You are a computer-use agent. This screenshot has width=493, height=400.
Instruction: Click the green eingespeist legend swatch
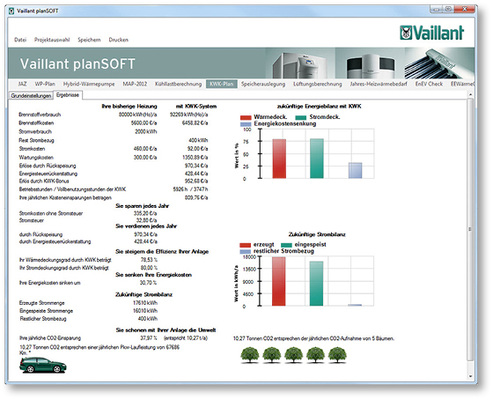[x=287, y=245]
